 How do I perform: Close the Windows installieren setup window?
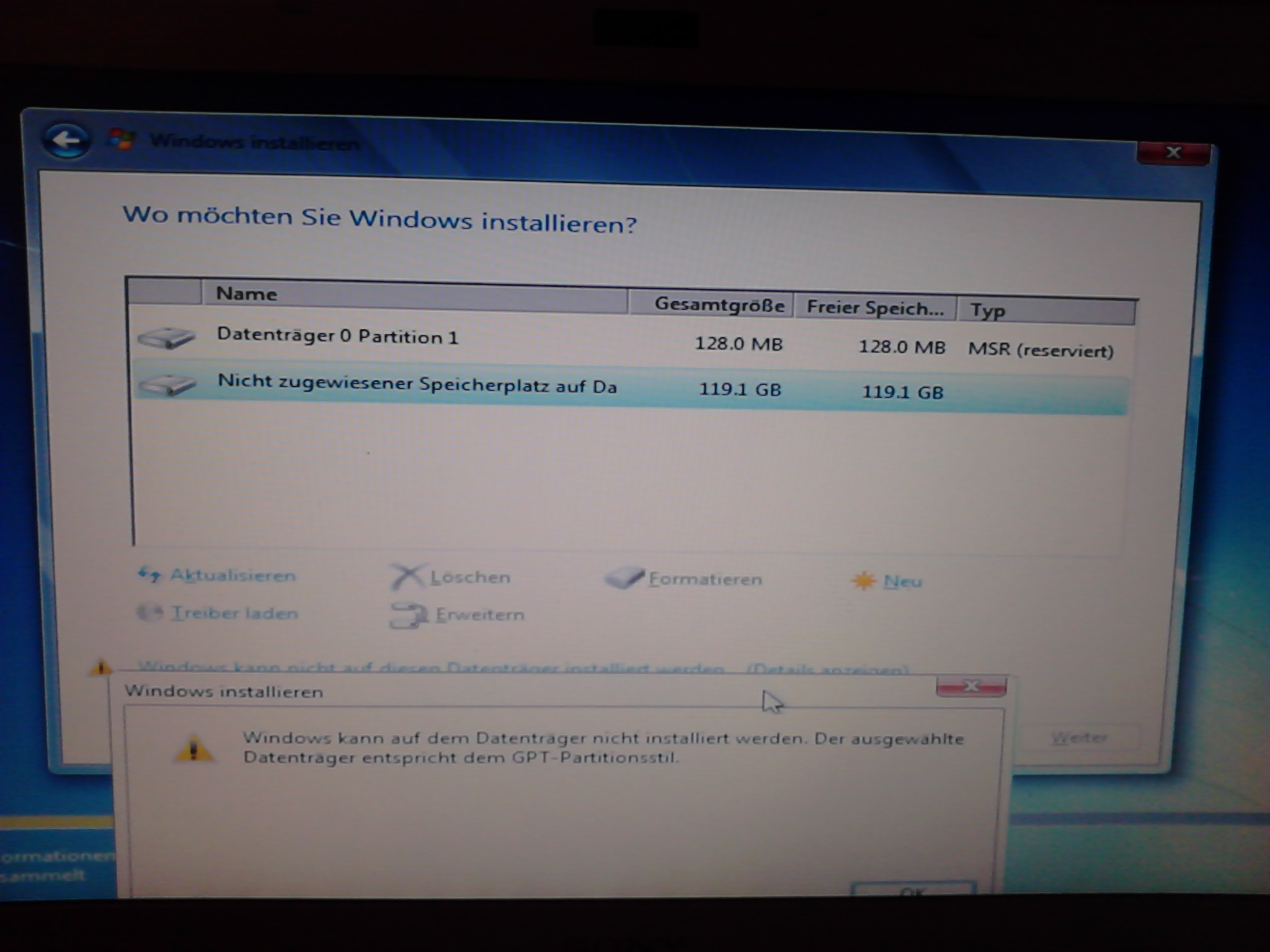coord(1173,152)
